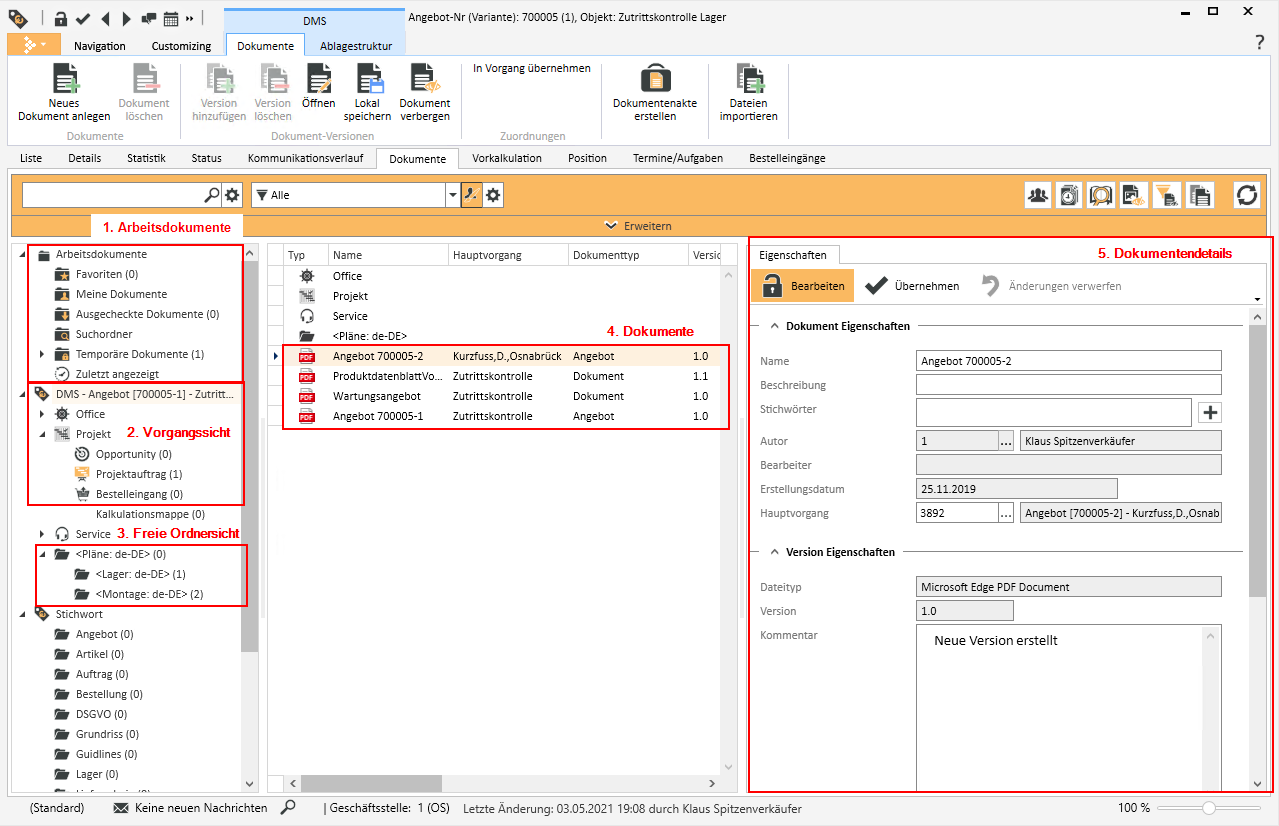Click Dokument verbergen icon
The height and width of the screenshot is (826, 1279).
tap(424, 80)
